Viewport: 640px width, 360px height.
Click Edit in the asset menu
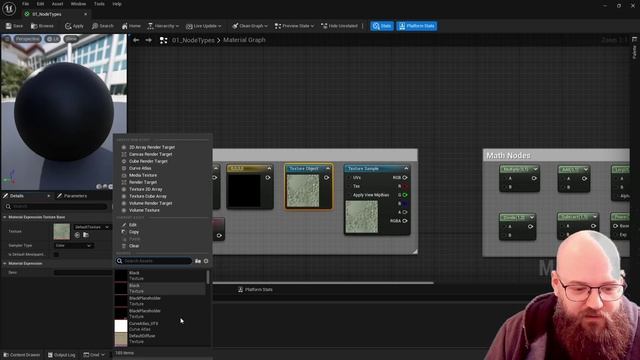(x=133, y=225)
